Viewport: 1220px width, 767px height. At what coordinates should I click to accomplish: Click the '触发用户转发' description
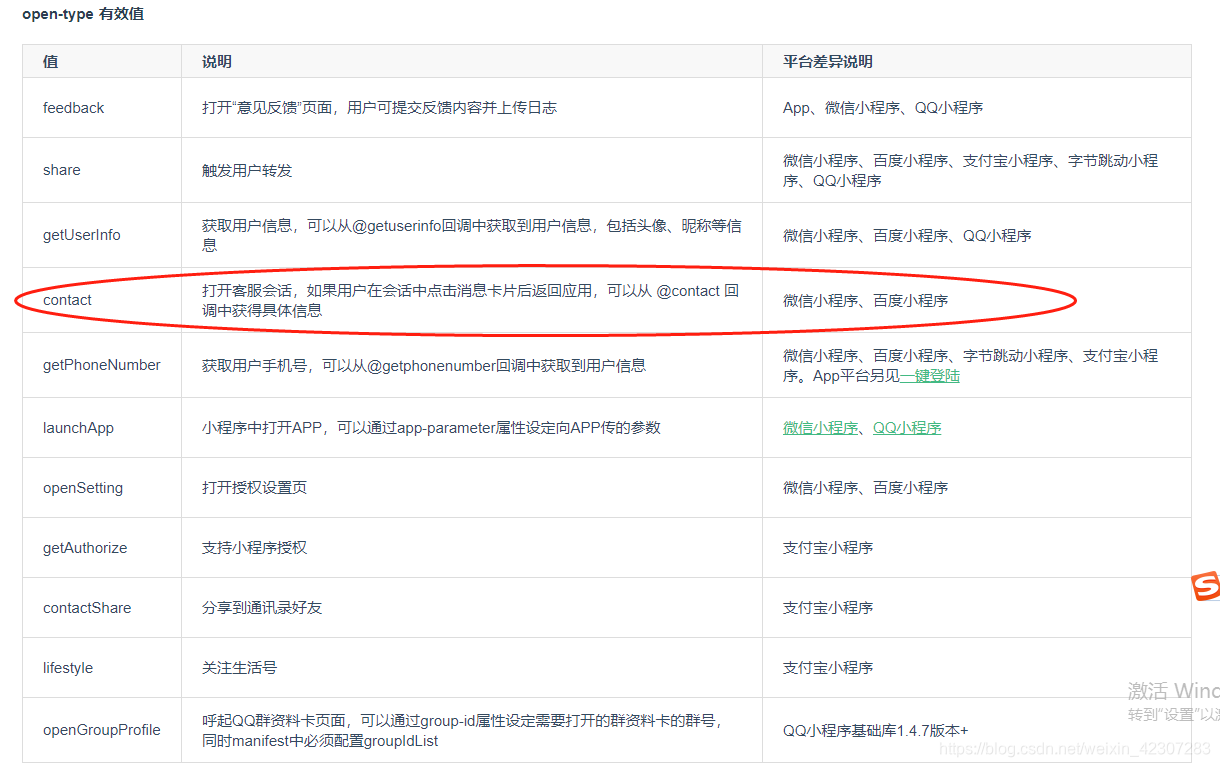click(247, 170)
